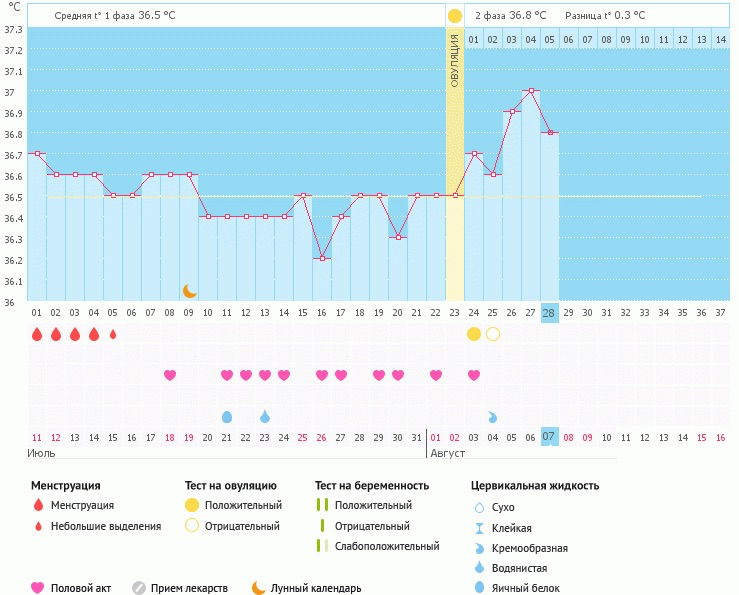Click the creamy cervical fluid icon on day 25
Image resolution: width=739 pixels, height=595 pixels.
pos(493,416)
